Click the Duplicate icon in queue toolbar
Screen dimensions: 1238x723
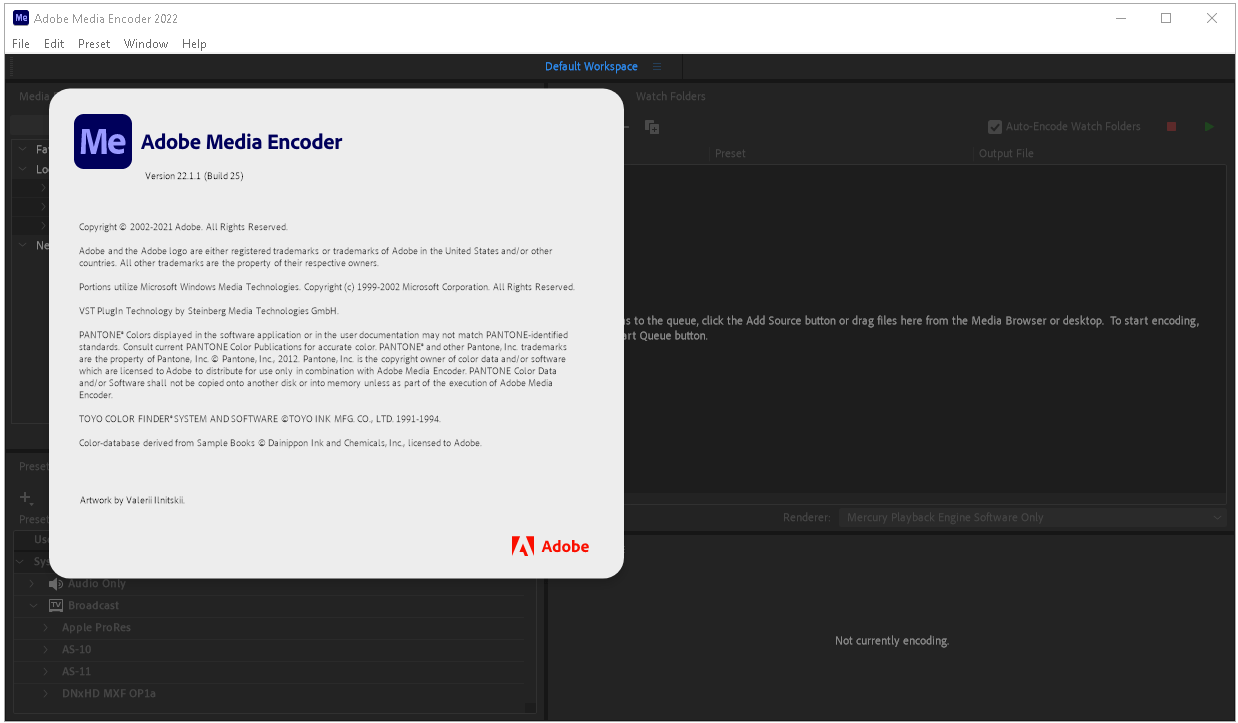click(652, 127)
